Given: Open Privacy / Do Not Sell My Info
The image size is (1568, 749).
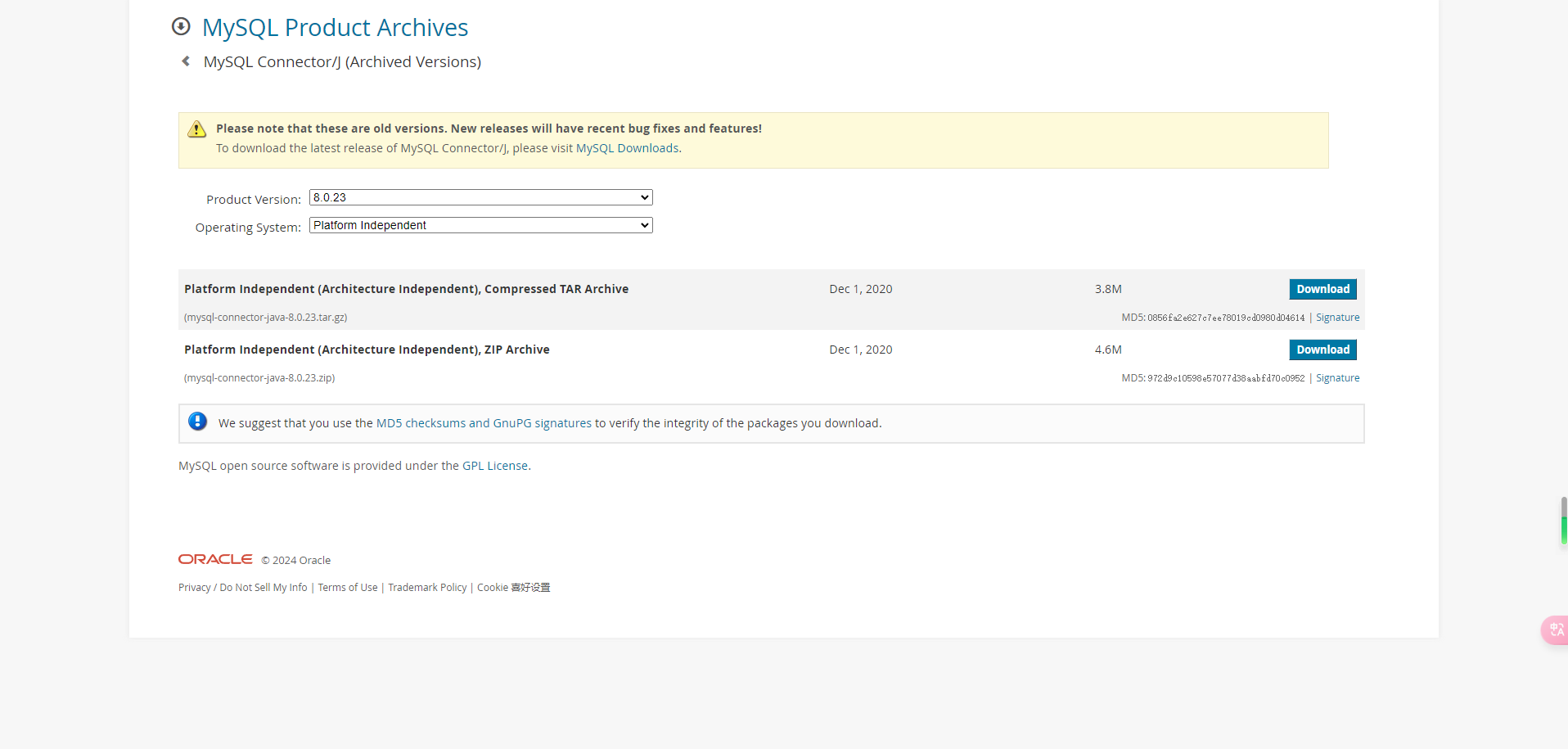Looking at the screenshot, I should pos(243,588).
